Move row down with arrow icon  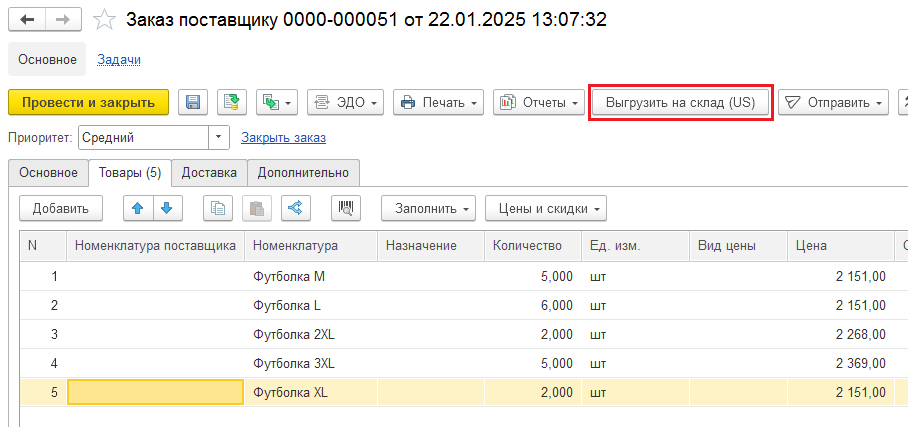point(166,208)
